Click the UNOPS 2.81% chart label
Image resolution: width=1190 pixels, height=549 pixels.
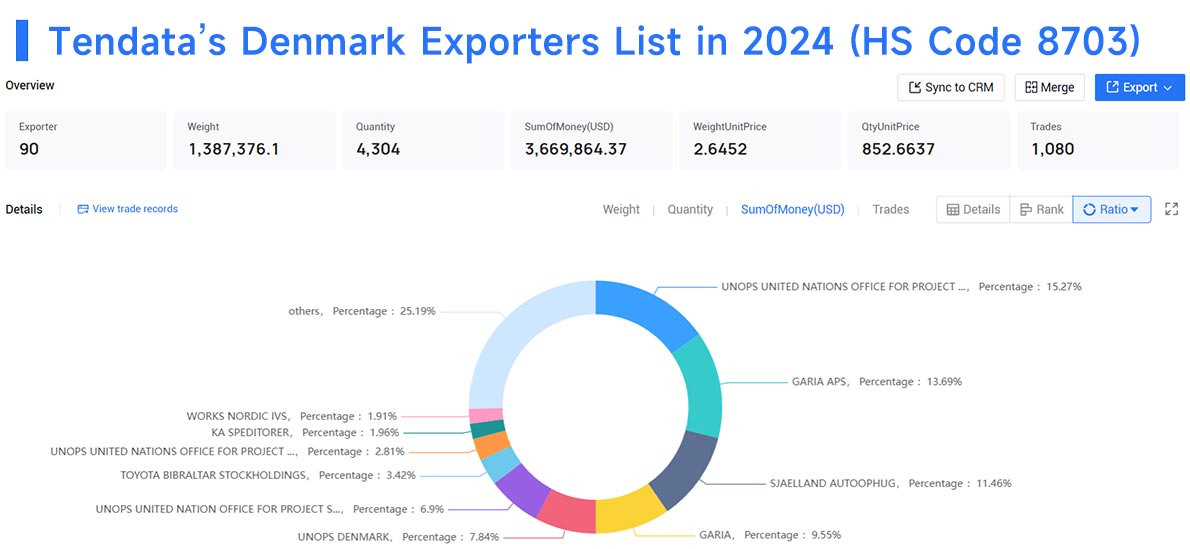pos(228,452)
